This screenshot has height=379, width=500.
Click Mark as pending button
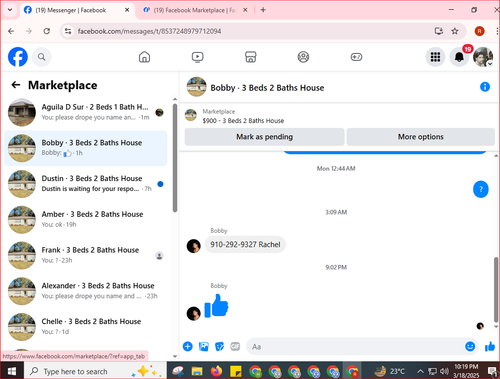pos(264,137)
